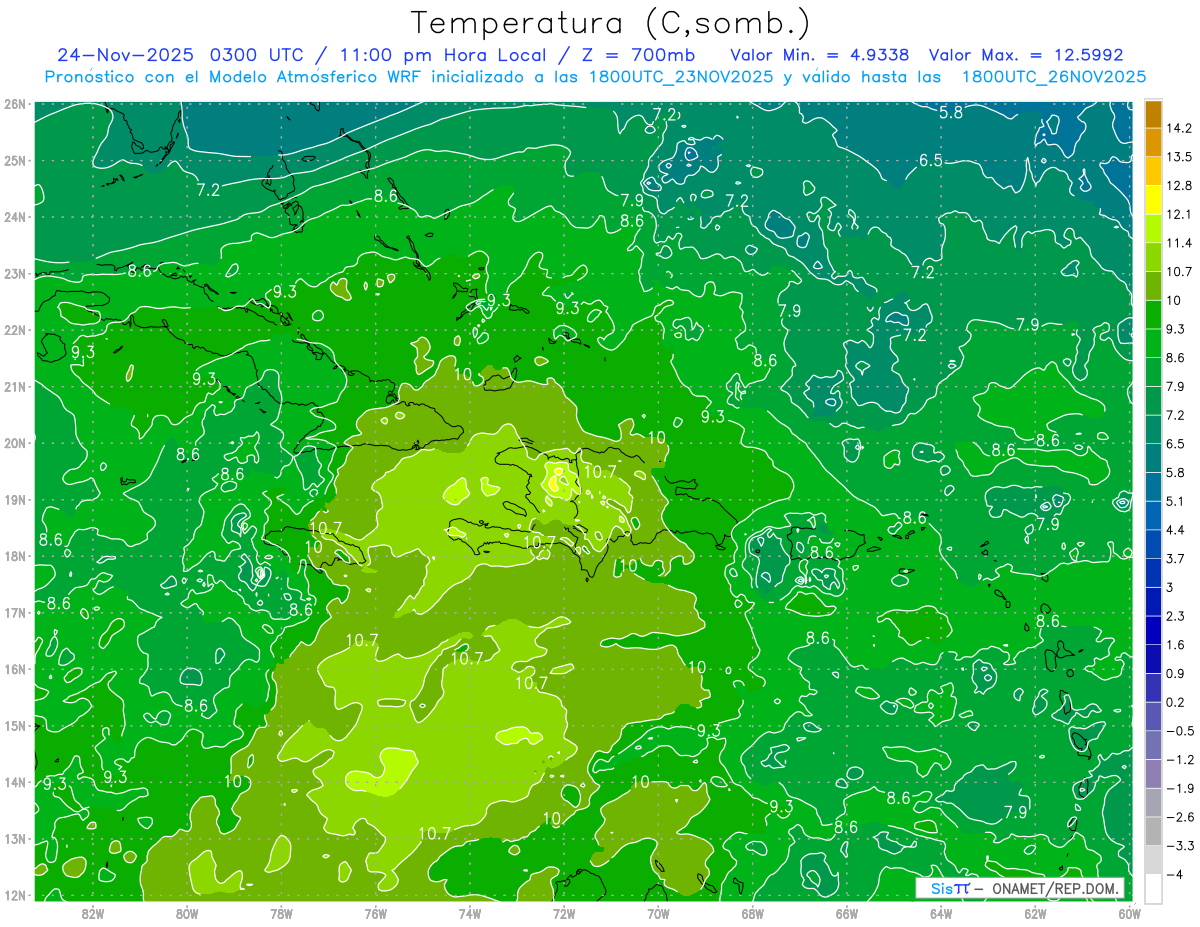Click the 12.8 label on the color scale
The height and width of the screenshot is (927, 1200).
(1180, 185)
